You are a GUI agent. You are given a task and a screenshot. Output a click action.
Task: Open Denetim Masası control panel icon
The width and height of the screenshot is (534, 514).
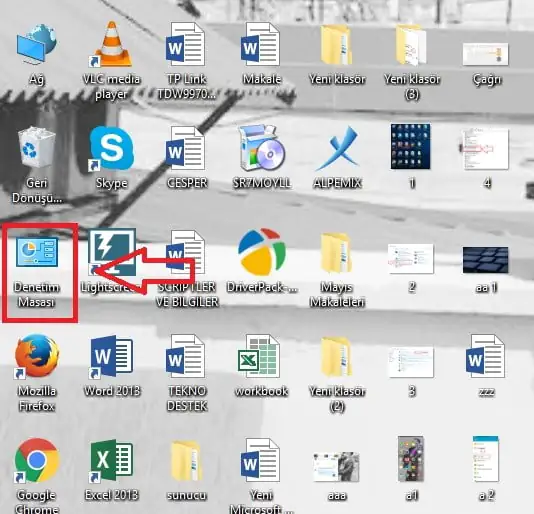(37, 252)
